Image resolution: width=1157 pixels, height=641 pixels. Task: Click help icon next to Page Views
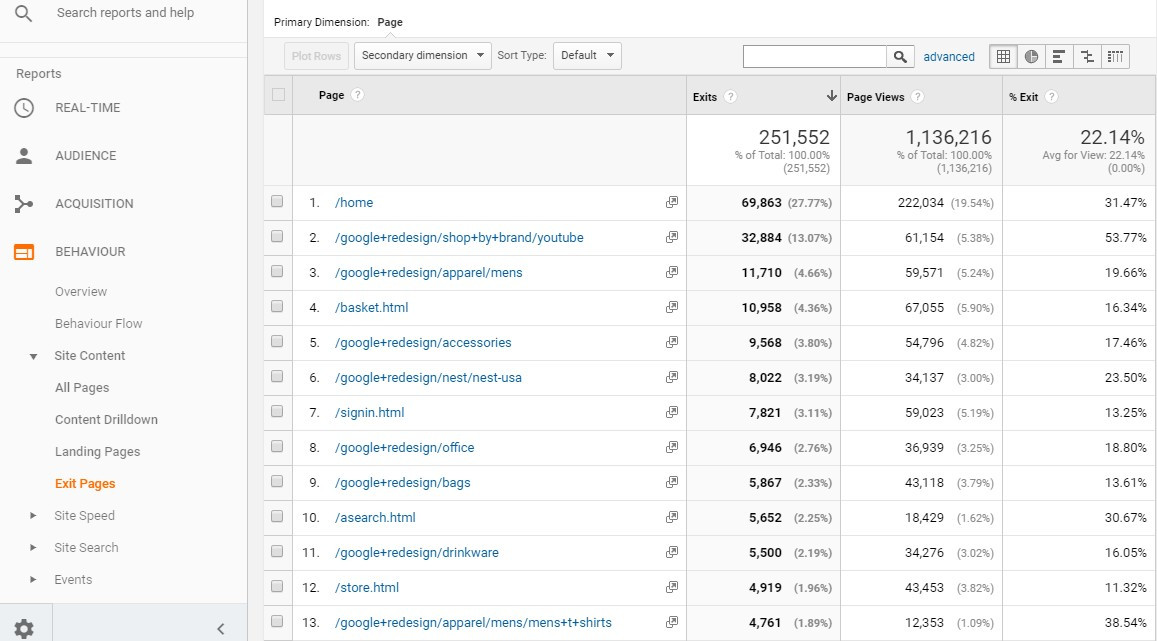pos(917,97)
